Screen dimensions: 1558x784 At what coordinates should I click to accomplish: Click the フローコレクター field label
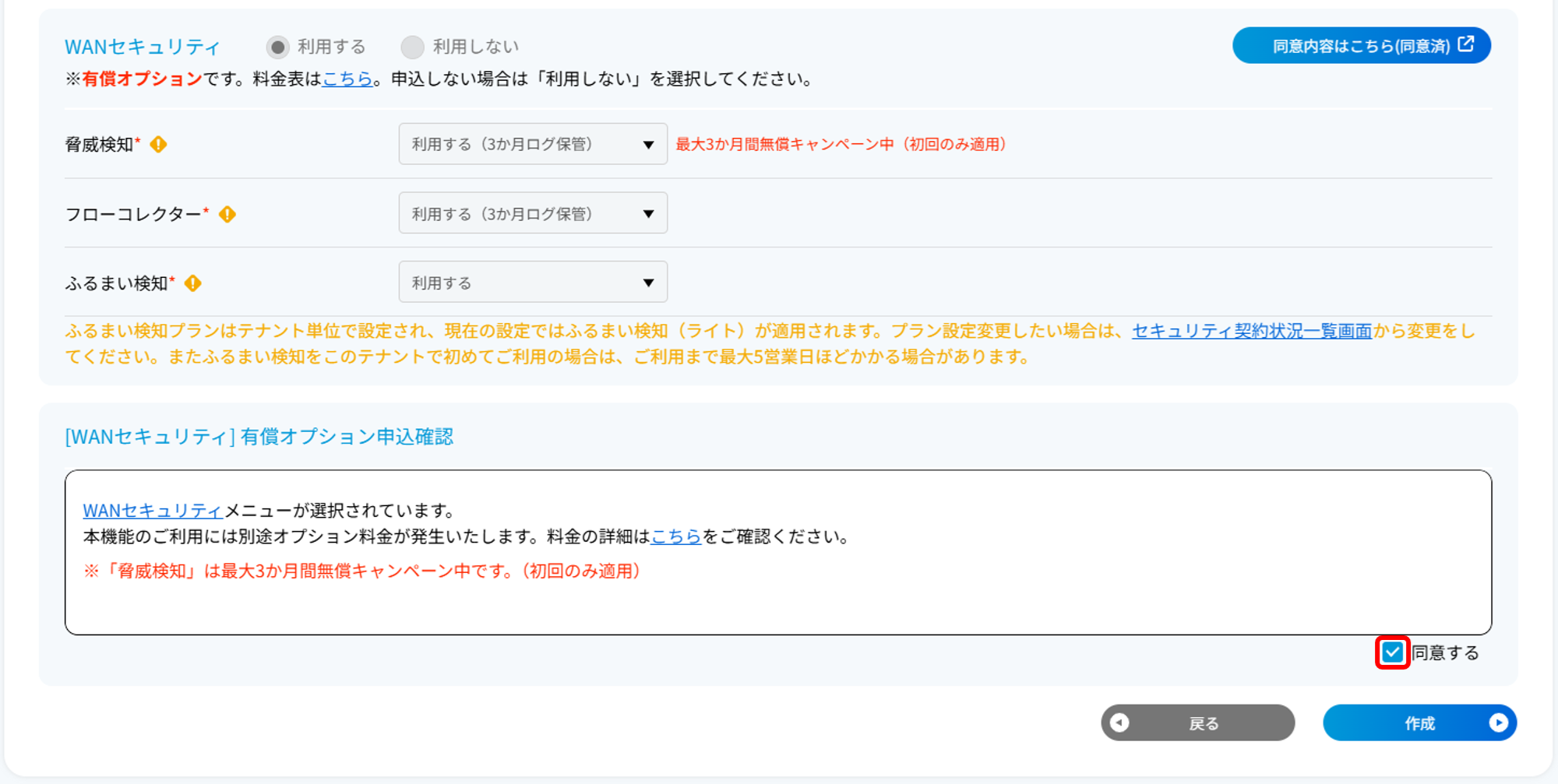coord(133,214)
